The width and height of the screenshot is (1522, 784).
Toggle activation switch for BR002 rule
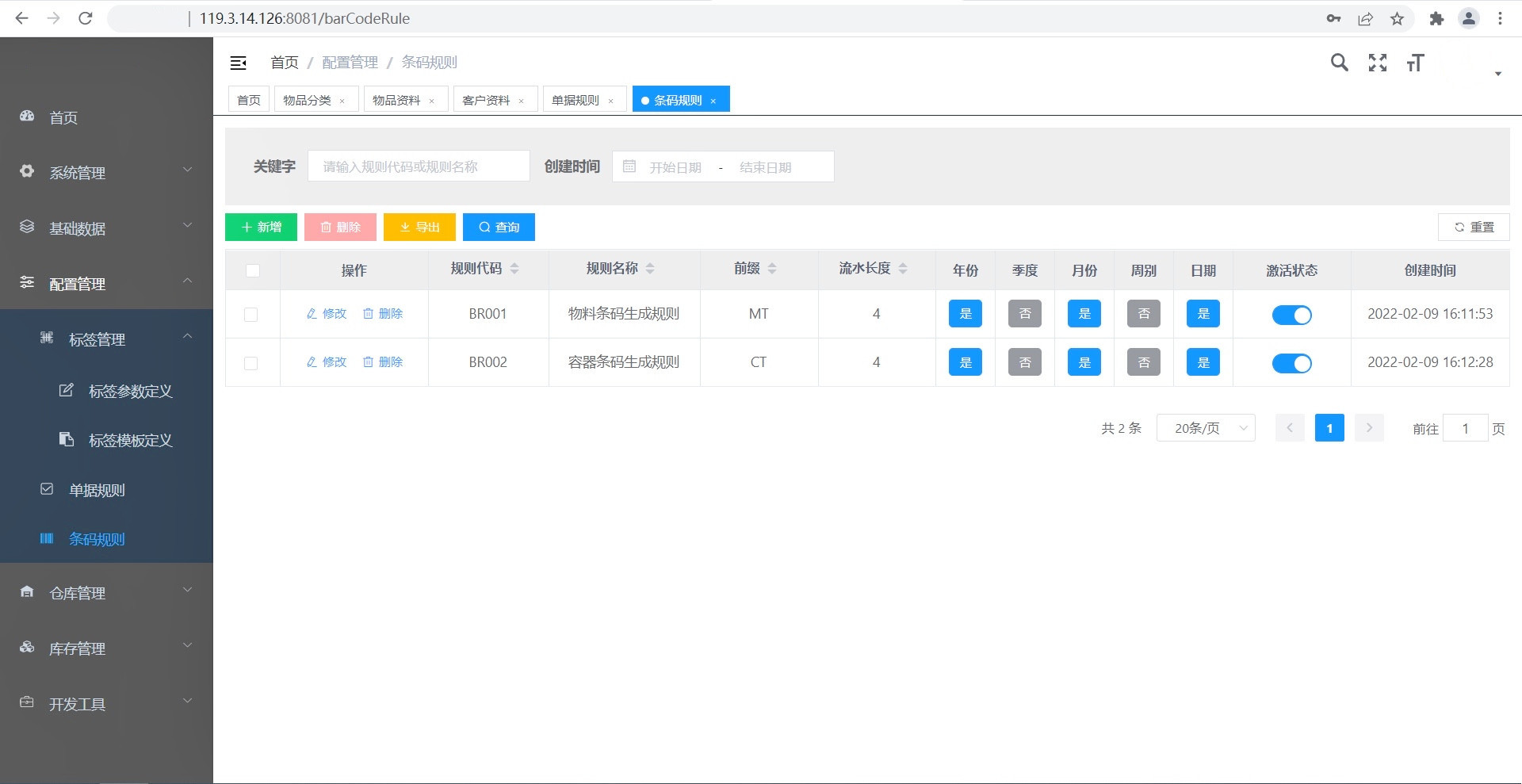click(1291, 363)
